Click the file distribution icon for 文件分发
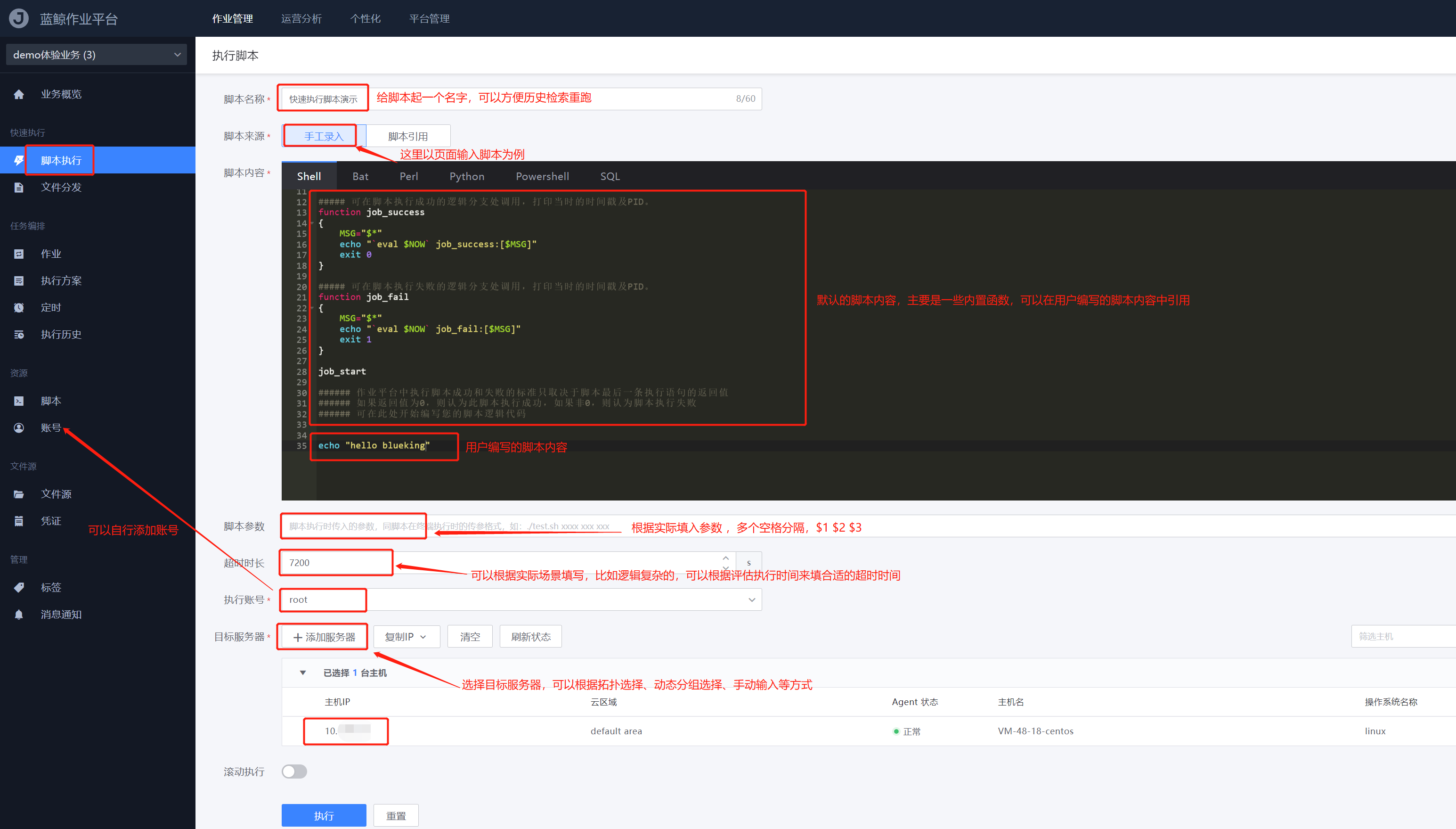The image size is (1456, 829). coord(19,187)
